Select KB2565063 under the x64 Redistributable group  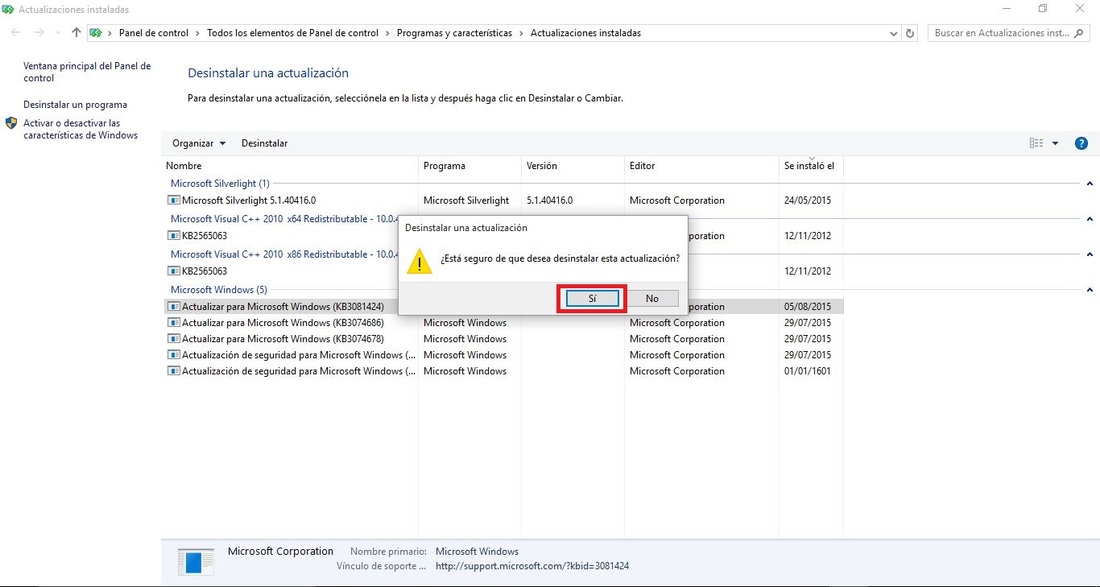coord(205,236)
